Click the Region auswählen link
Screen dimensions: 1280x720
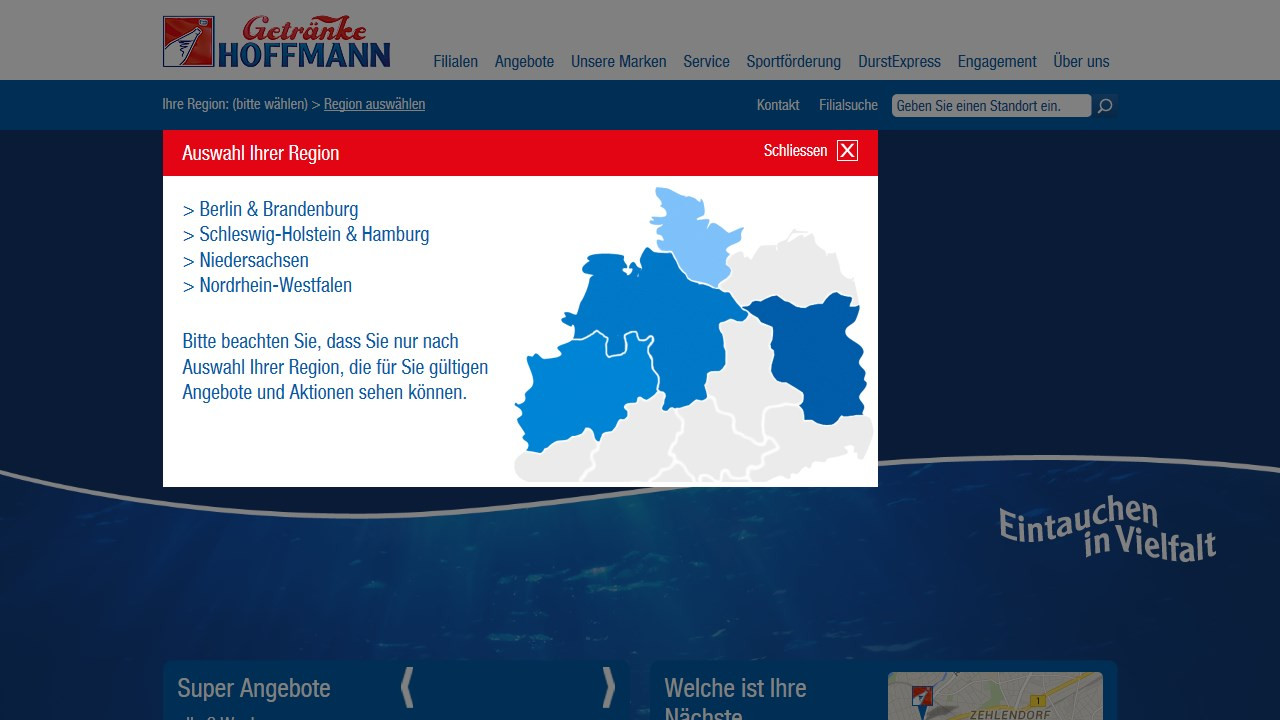(374, 104)
